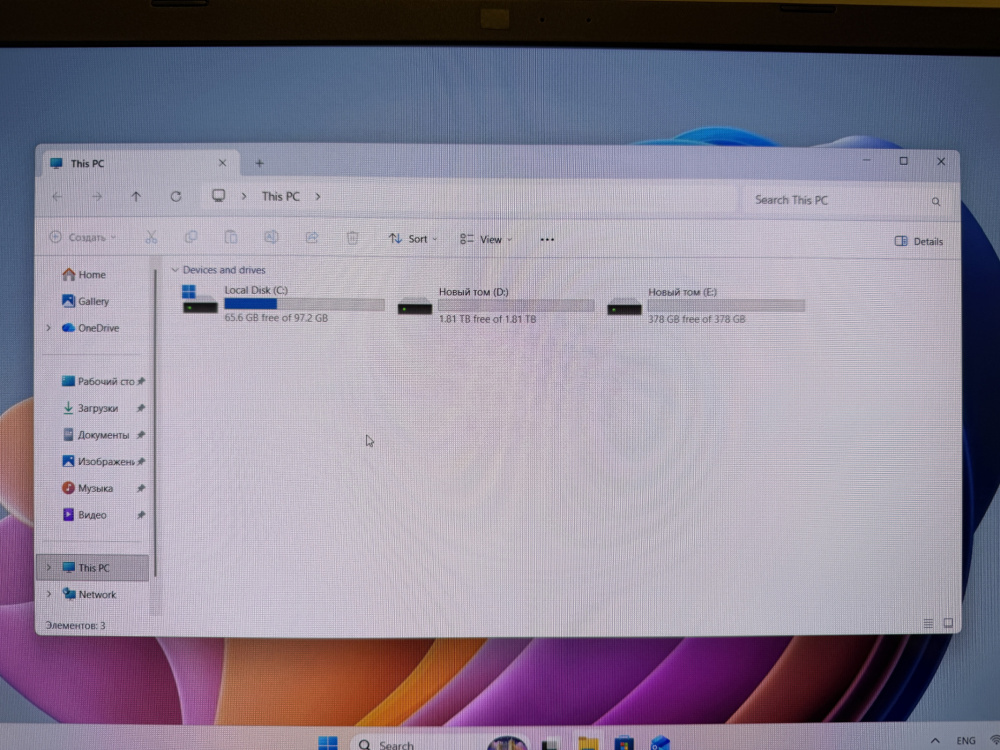Click the Создать new item button
Viewport: 1000px width, 750px height.
tap(83, 238)
